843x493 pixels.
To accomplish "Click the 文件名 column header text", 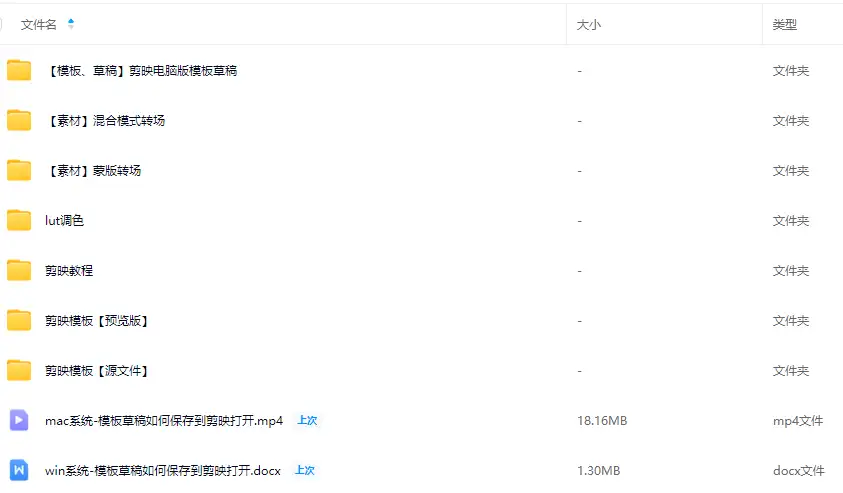I will [x=38, y=24].
